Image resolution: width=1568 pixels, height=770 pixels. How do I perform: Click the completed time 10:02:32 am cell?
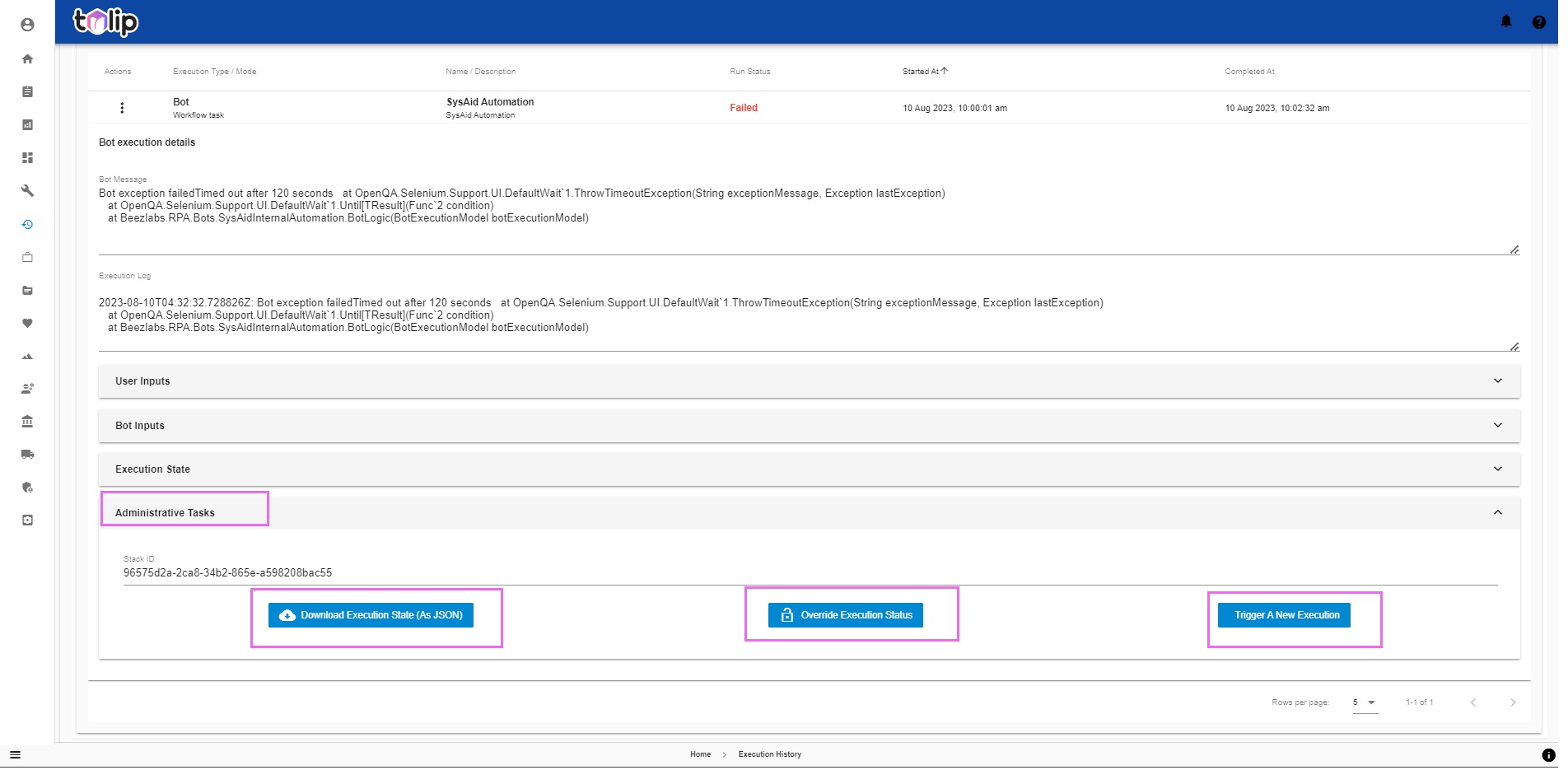(x=1276, y=108)
